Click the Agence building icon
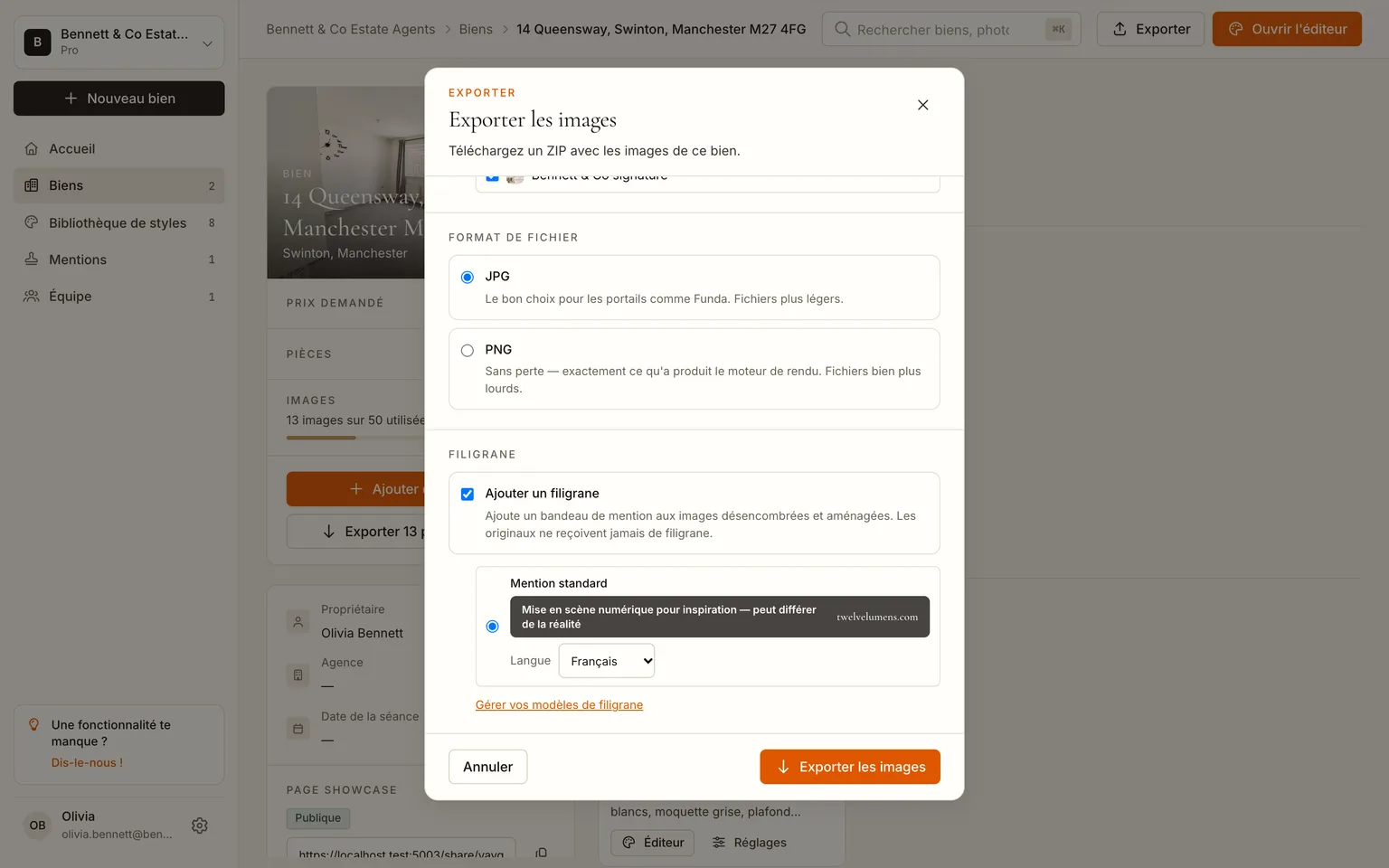1389x868 pixels. coord(298,675)
